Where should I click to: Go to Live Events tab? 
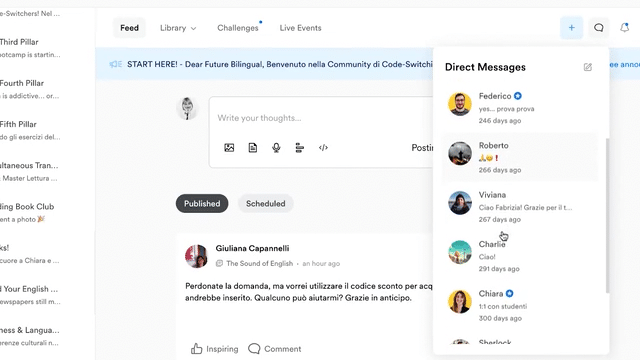coord(300,28)
